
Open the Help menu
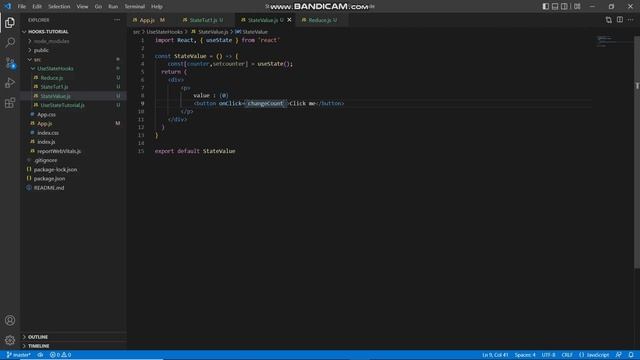click(x=157, y=7)
